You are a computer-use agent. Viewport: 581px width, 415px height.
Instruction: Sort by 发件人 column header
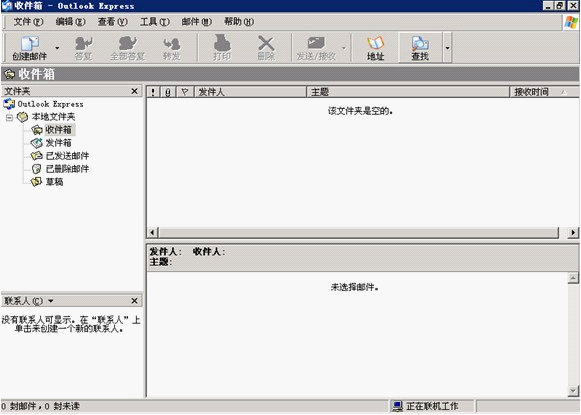point(250,92)
